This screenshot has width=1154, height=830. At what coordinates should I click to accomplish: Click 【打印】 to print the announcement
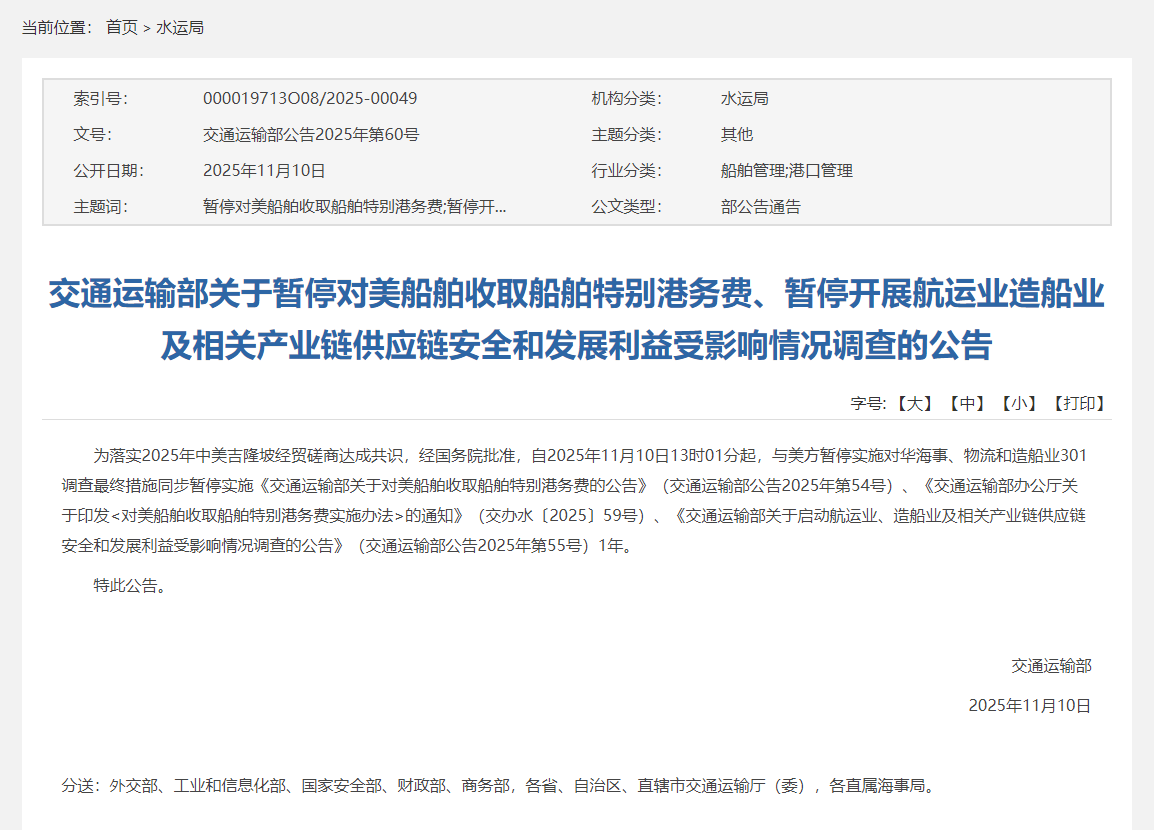point(1078,403)
